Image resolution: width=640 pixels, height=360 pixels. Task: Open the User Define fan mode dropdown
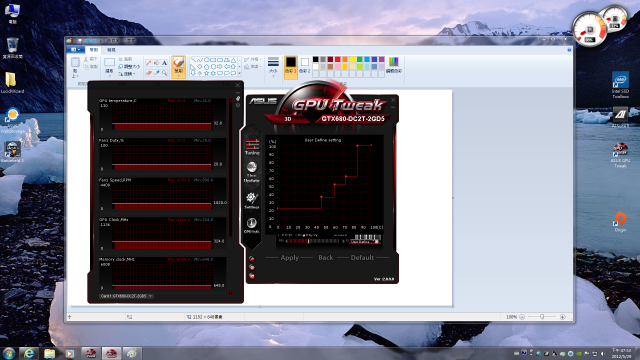tap(365, 242)
